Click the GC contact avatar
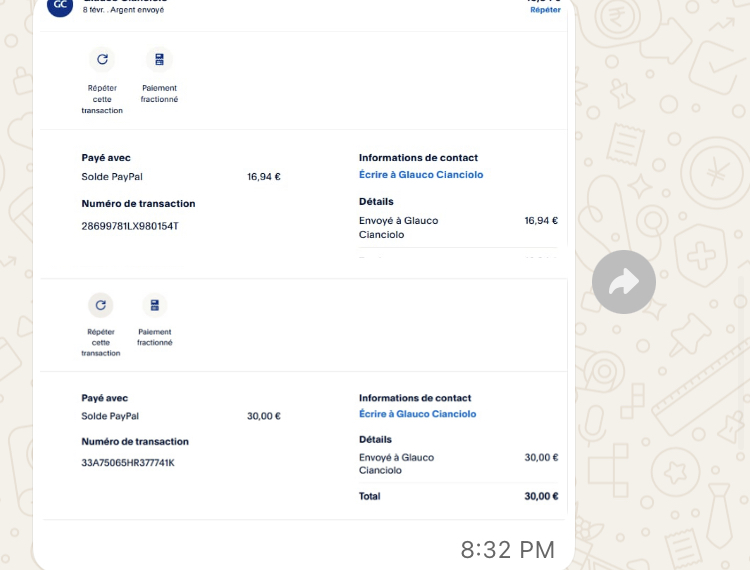750x570 pixels. 60,6
